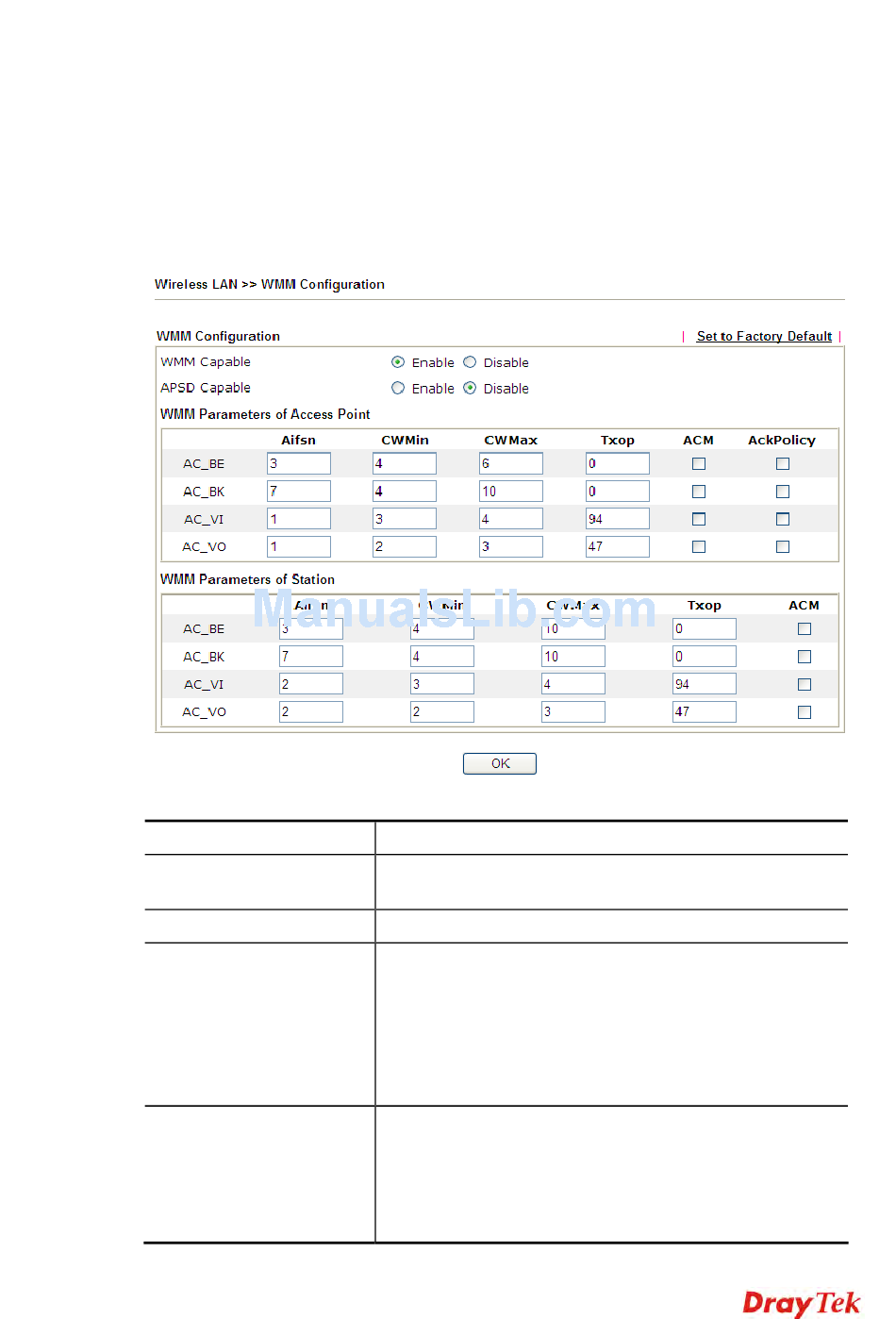Tick Access Point ACM checkbox for AC_BK
Screen dimensions: 896x1319
(699, 492)
